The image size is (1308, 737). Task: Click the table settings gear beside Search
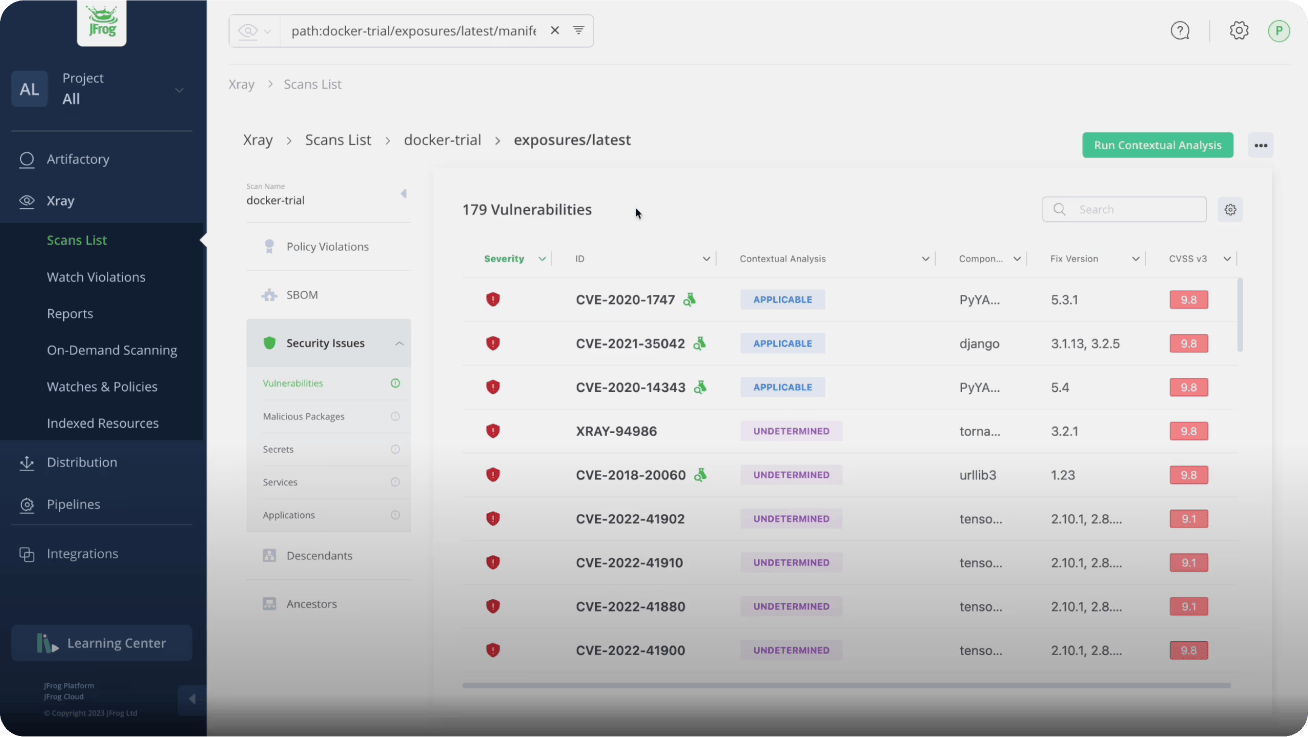(x=1231, y=210)
